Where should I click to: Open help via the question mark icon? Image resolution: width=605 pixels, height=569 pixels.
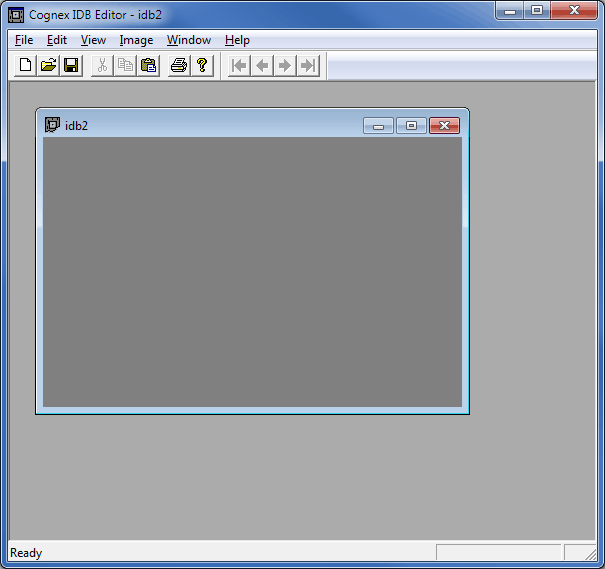click(x=202, y=65)
